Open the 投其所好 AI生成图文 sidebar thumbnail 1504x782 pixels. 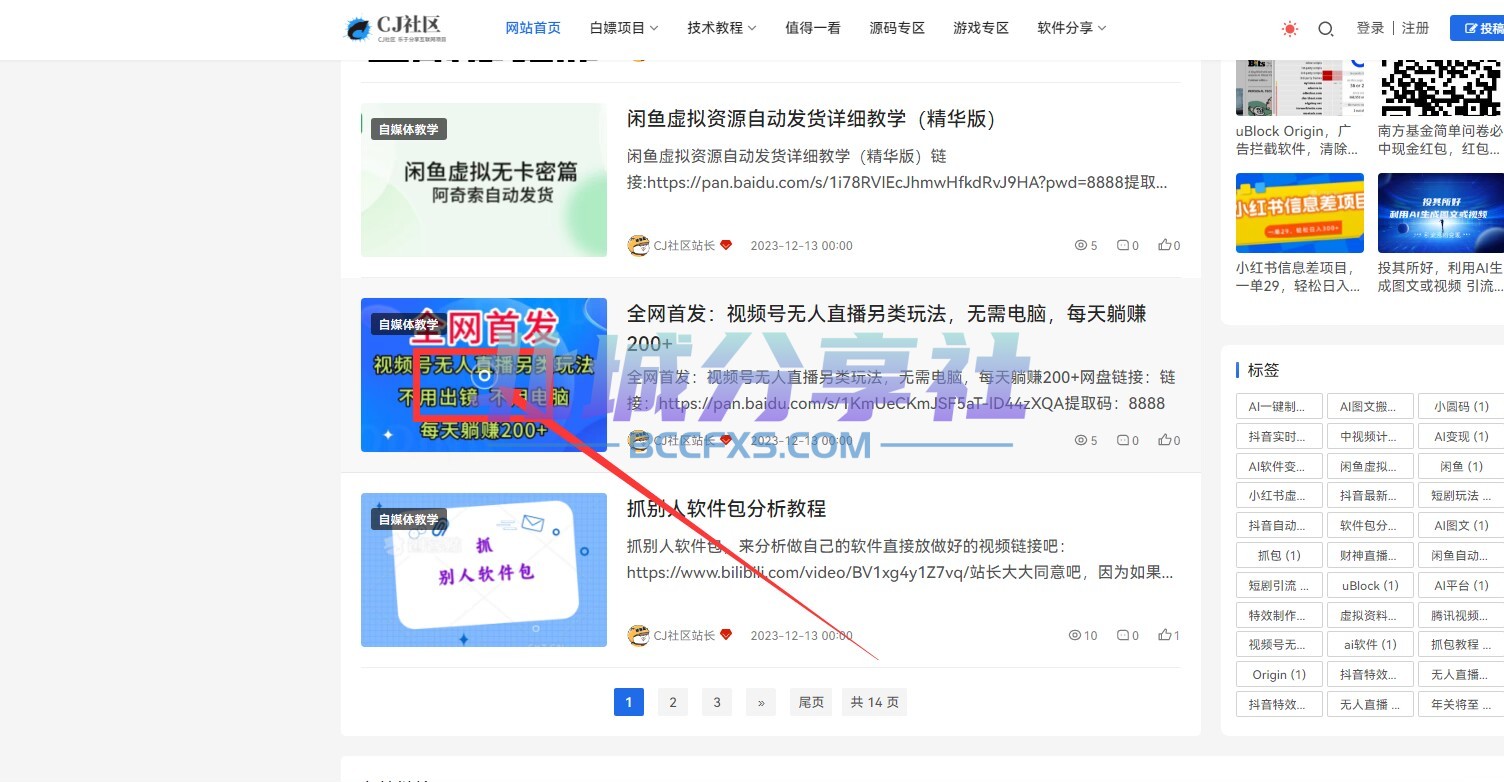click(1441, 213)
